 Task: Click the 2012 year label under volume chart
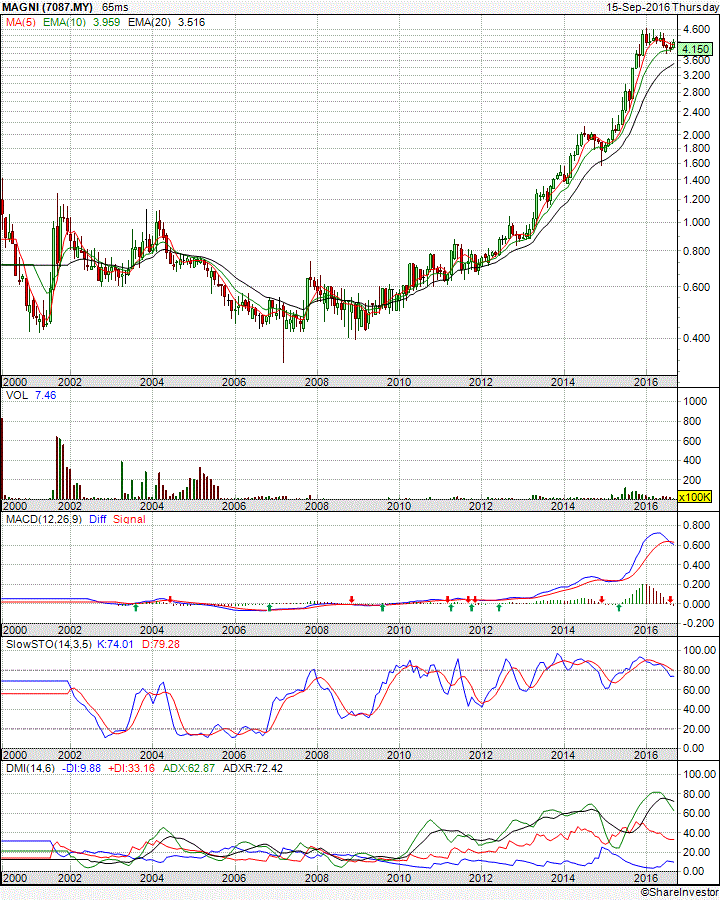coord(481,506)
